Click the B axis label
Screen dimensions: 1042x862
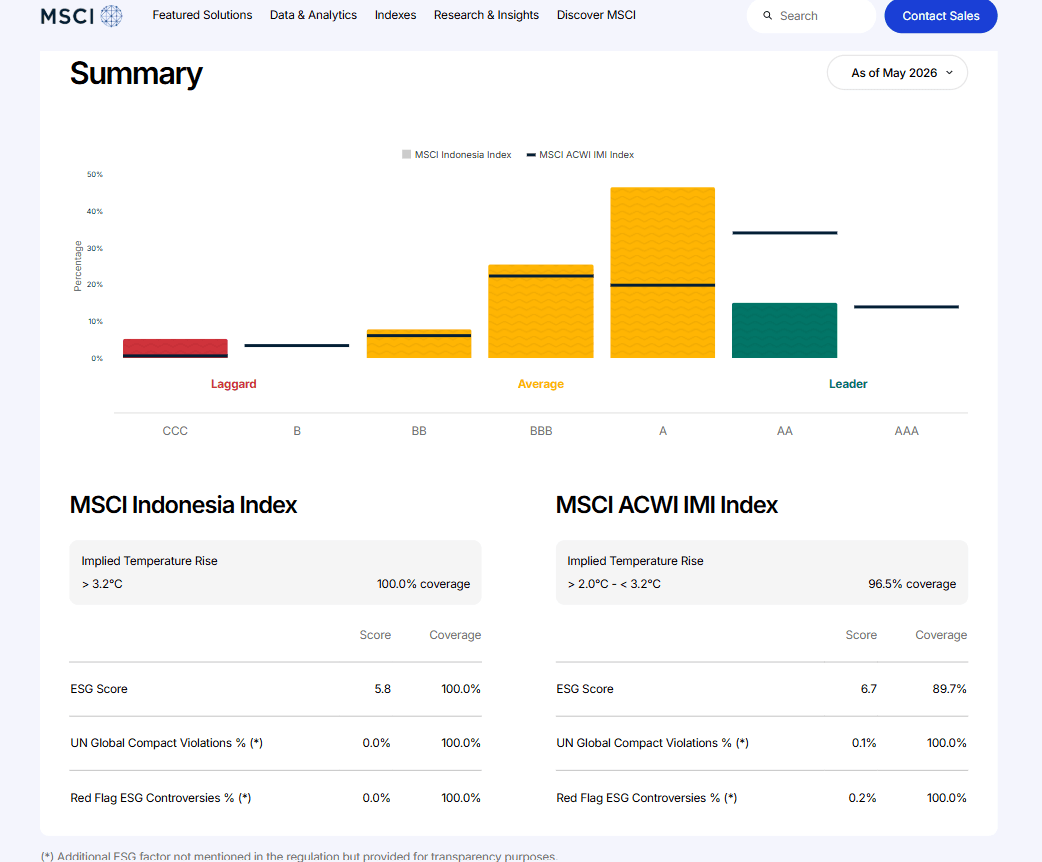tap(297, 431)
